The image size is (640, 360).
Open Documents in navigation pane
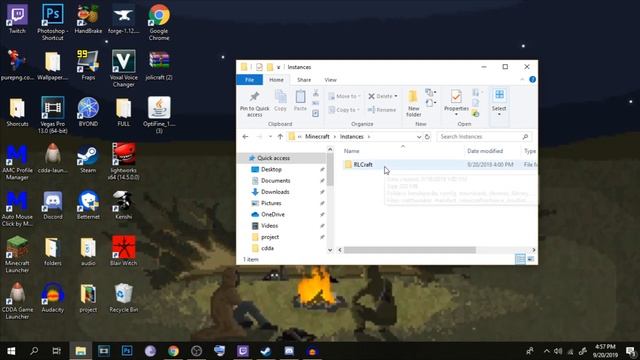tap(276, 180)
